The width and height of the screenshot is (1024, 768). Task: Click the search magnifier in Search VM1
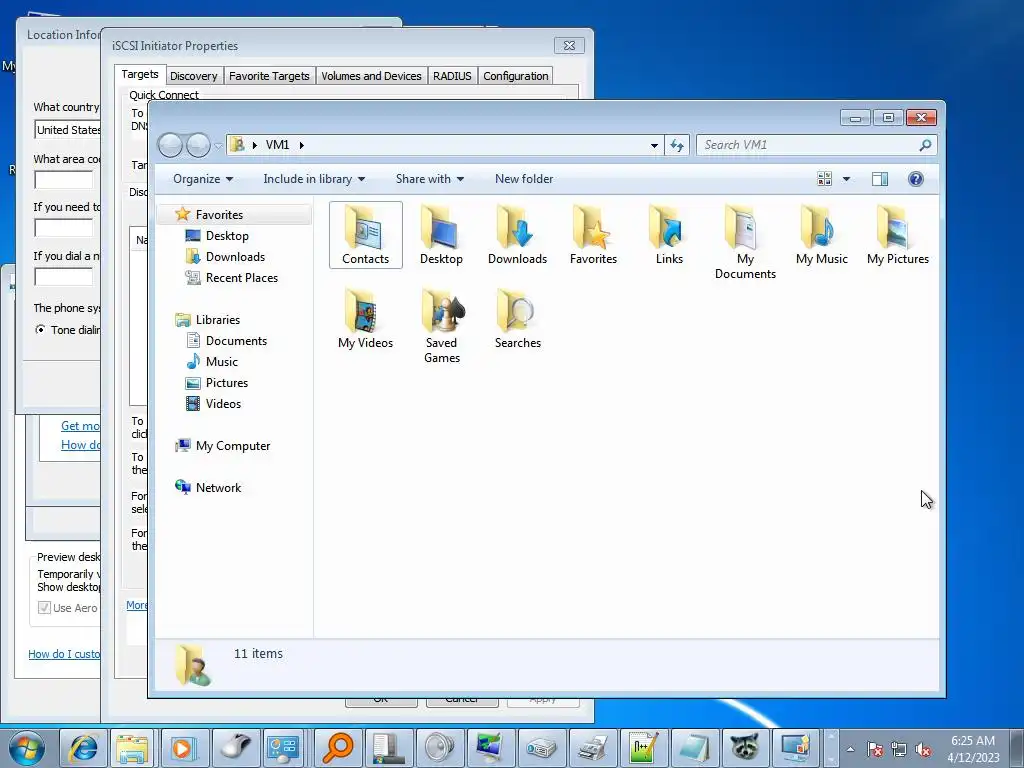click(x=925, y=145)
